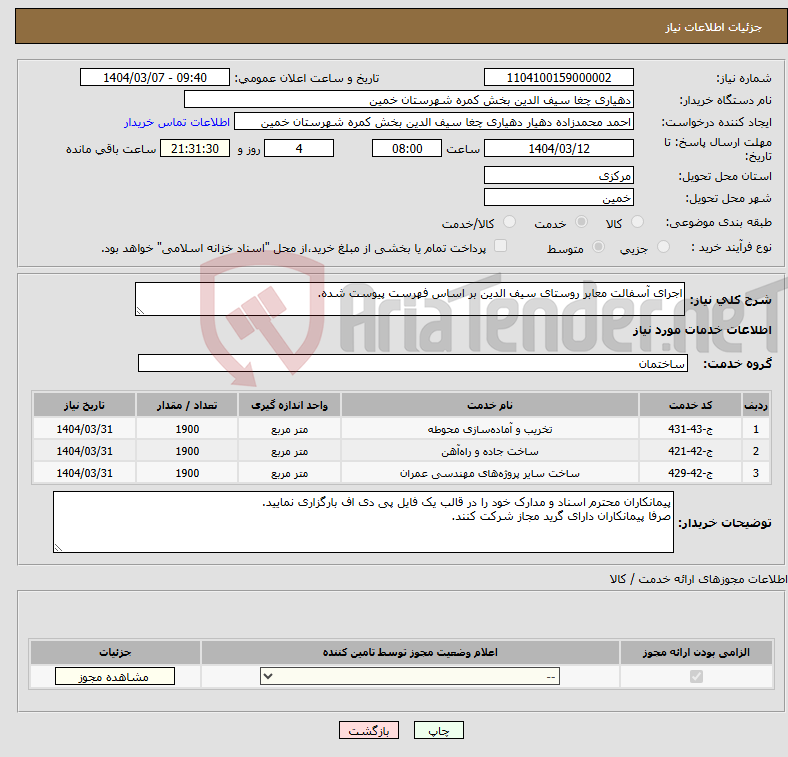The width and height of the screenshot is (788, 757).
Task: Click the واحد اندازه گیری column header
Action: (x=289, y=405)
